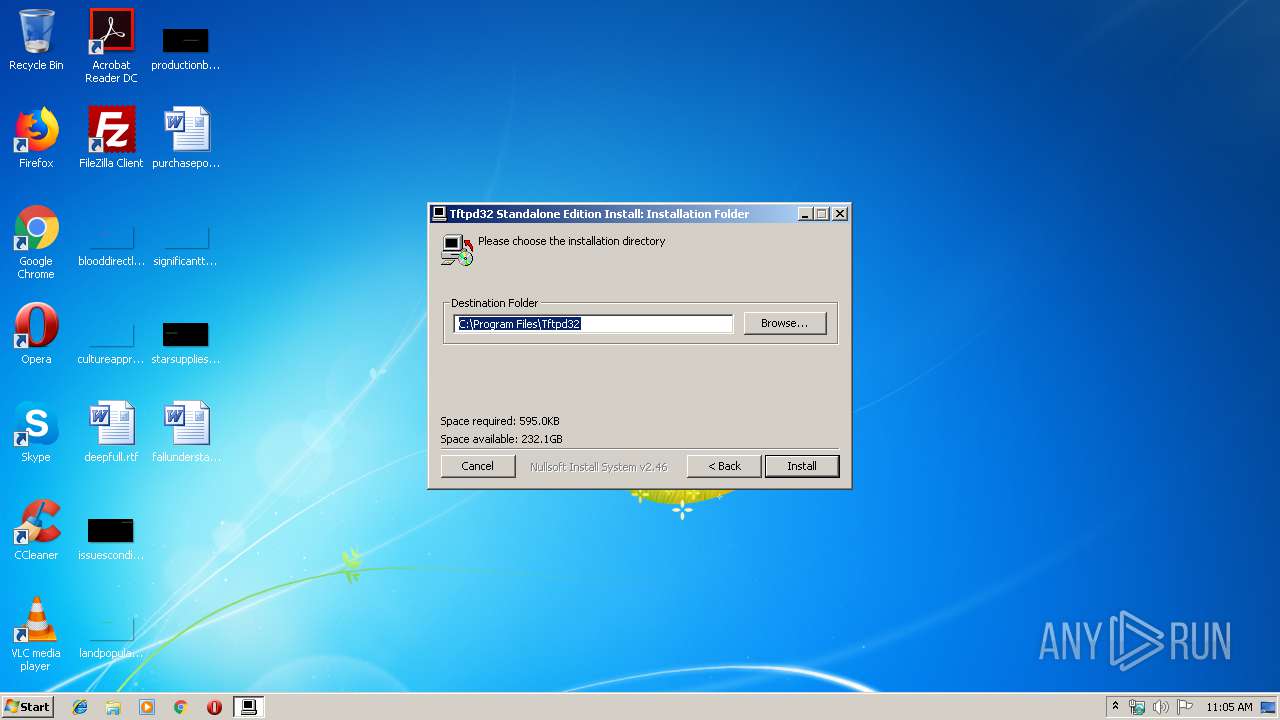Image resolution: width=1280 pixels, height=720 pixels.
Task: Show hidden system tray icons arrow
Action: coord(1115,707)
